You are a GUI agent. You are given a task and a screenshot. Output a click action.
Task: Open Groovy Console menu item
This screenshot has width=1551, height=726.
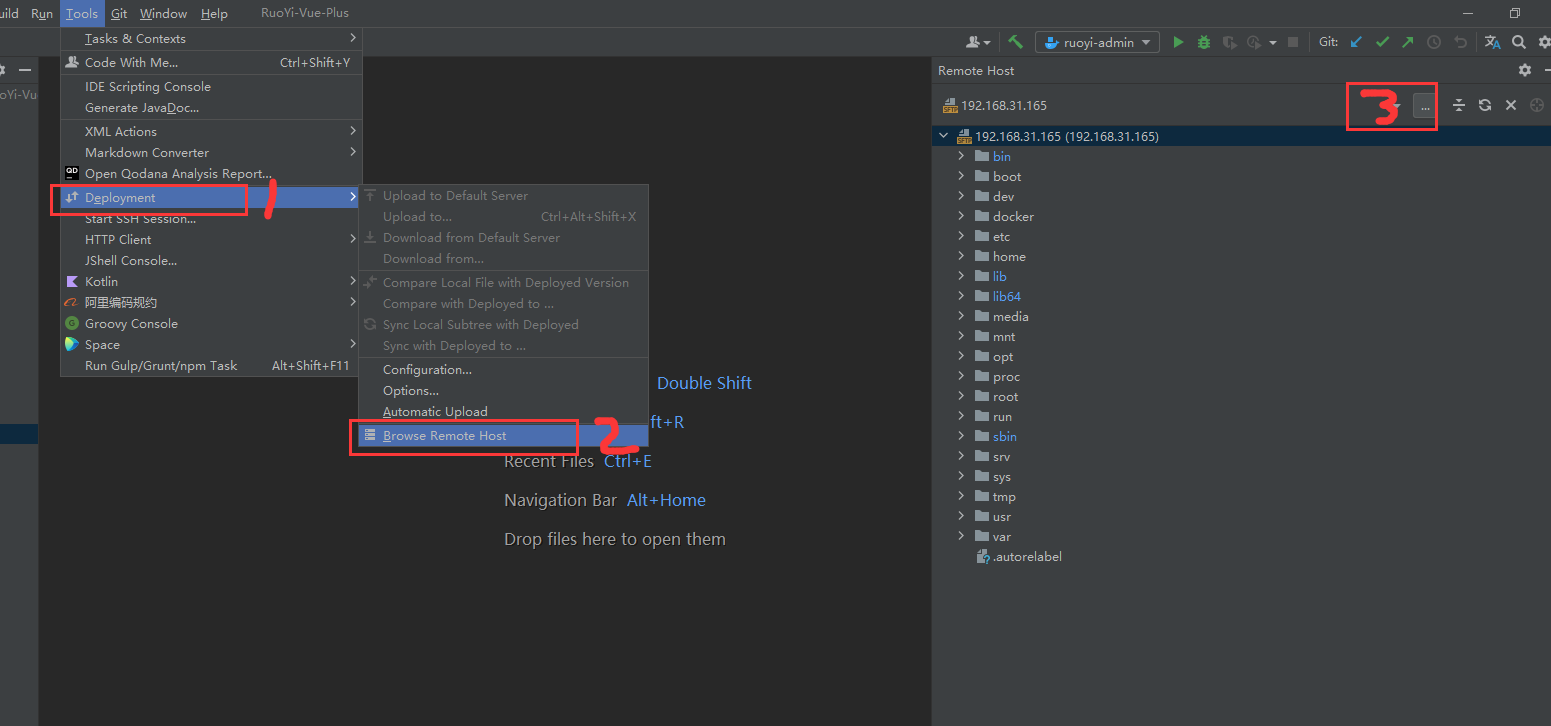tap(210, 323)
